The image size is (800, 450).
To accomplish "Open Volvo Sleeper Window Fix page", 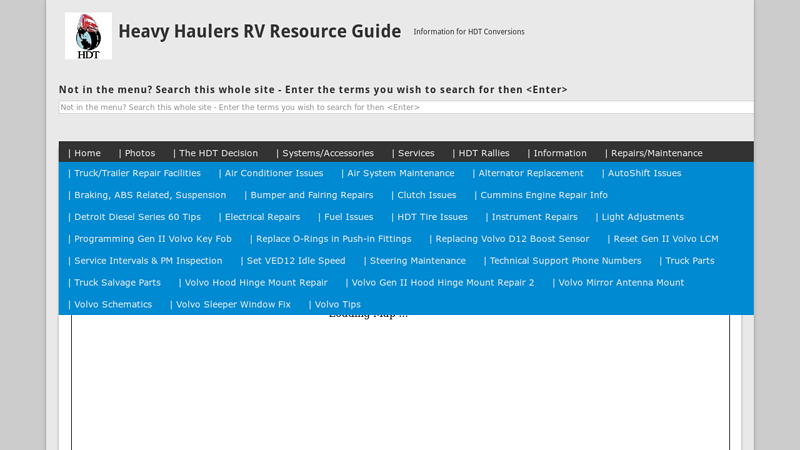I will (231, 305).
